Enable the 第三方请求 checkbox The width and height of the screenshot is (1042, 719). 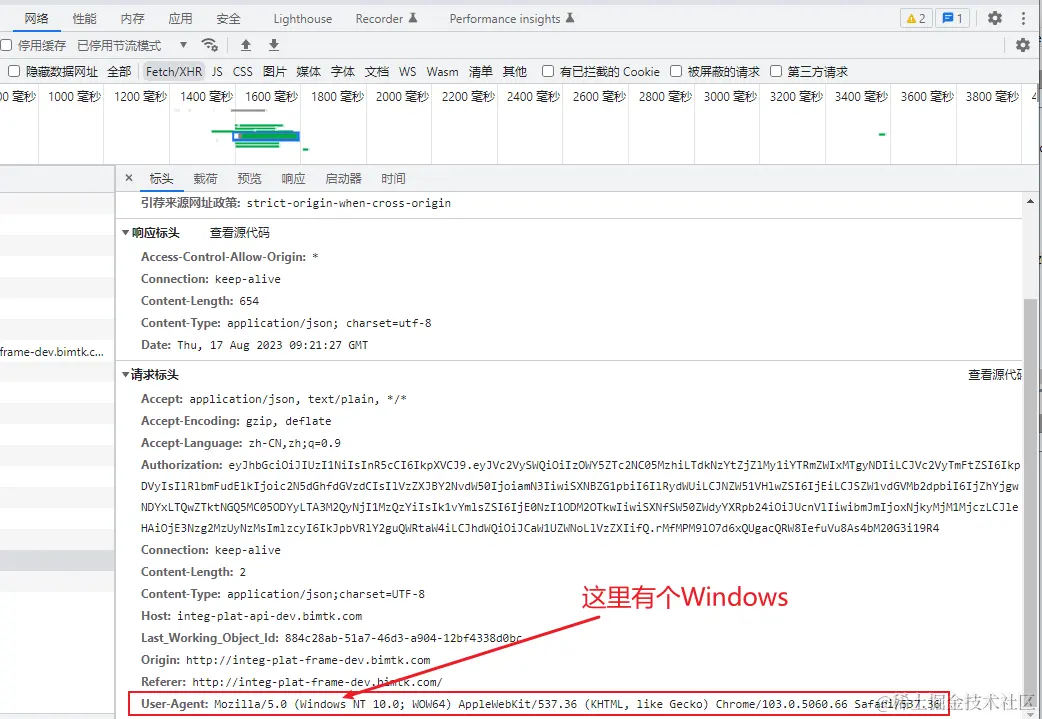pos(776,71)
